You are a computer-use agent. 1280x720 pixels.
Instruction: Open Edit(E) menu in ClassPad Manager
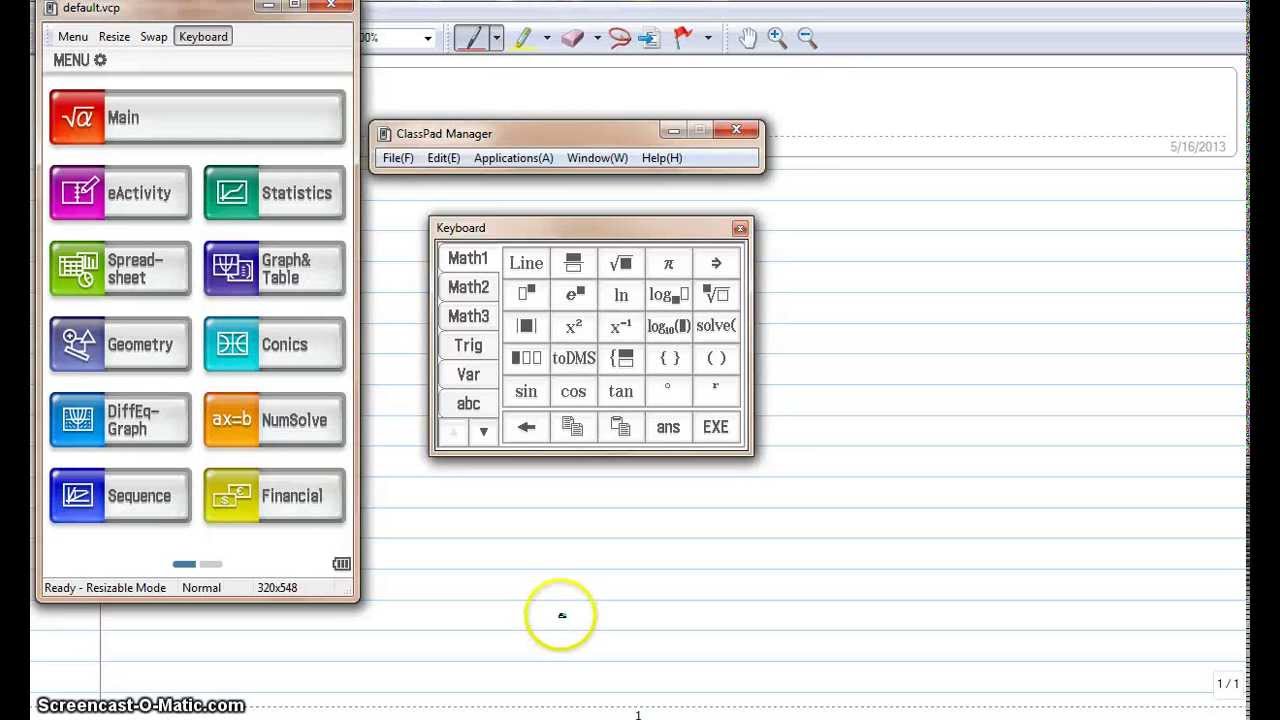click(444, 158)
